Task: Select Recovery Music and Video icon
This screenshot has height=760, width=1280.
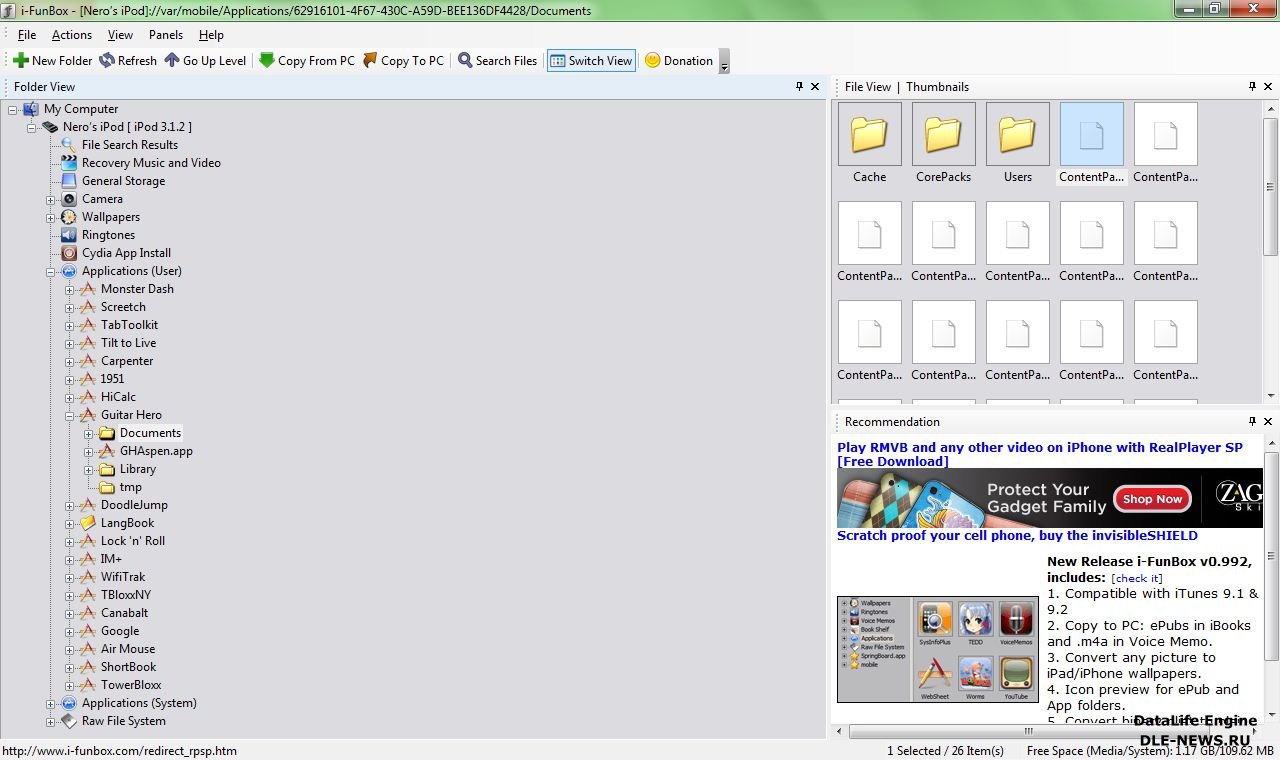Action: 69,163
